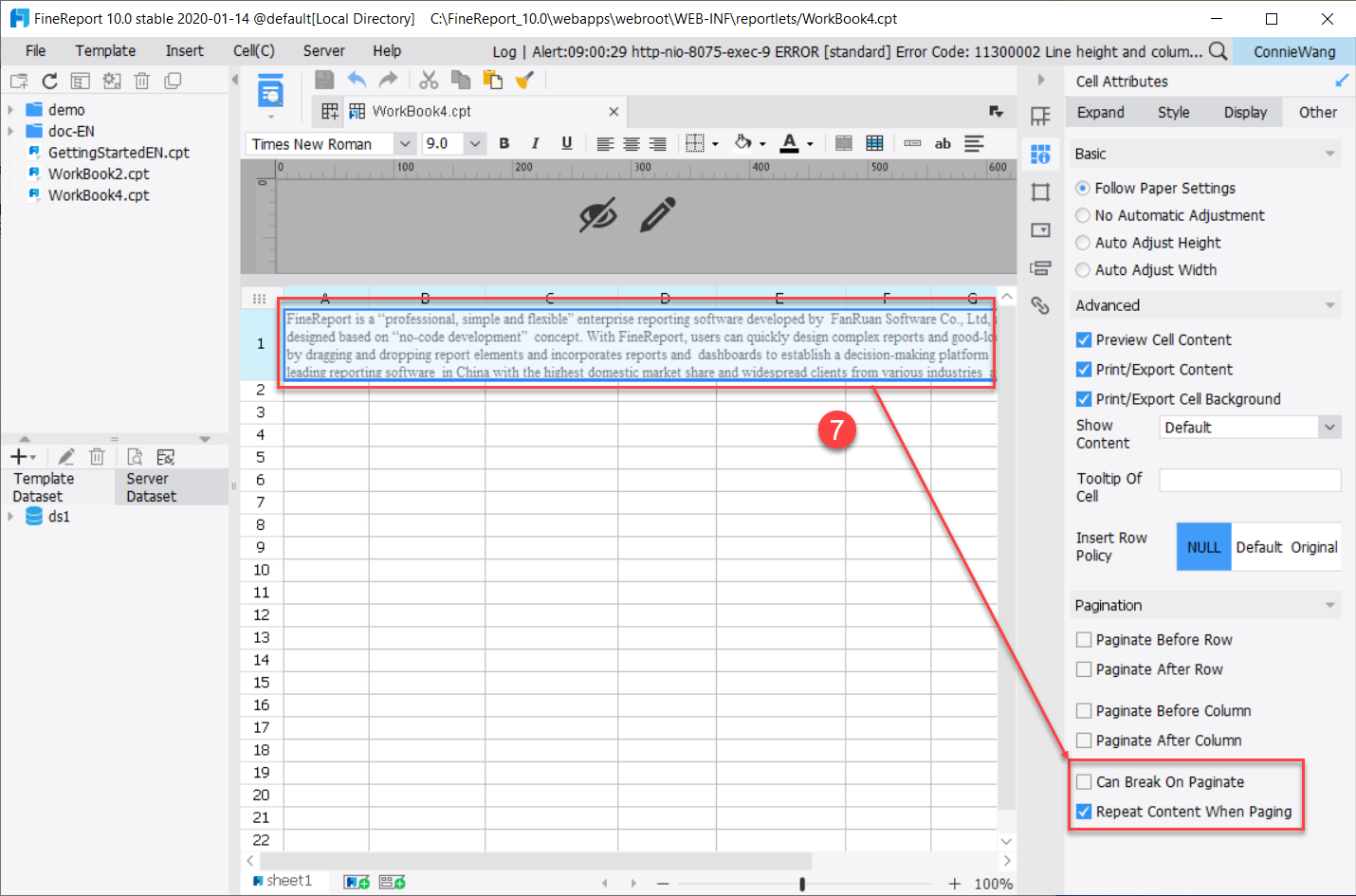Open the hyperlink settings panel icon
1356x896 pixels.
coord(1040,305)
